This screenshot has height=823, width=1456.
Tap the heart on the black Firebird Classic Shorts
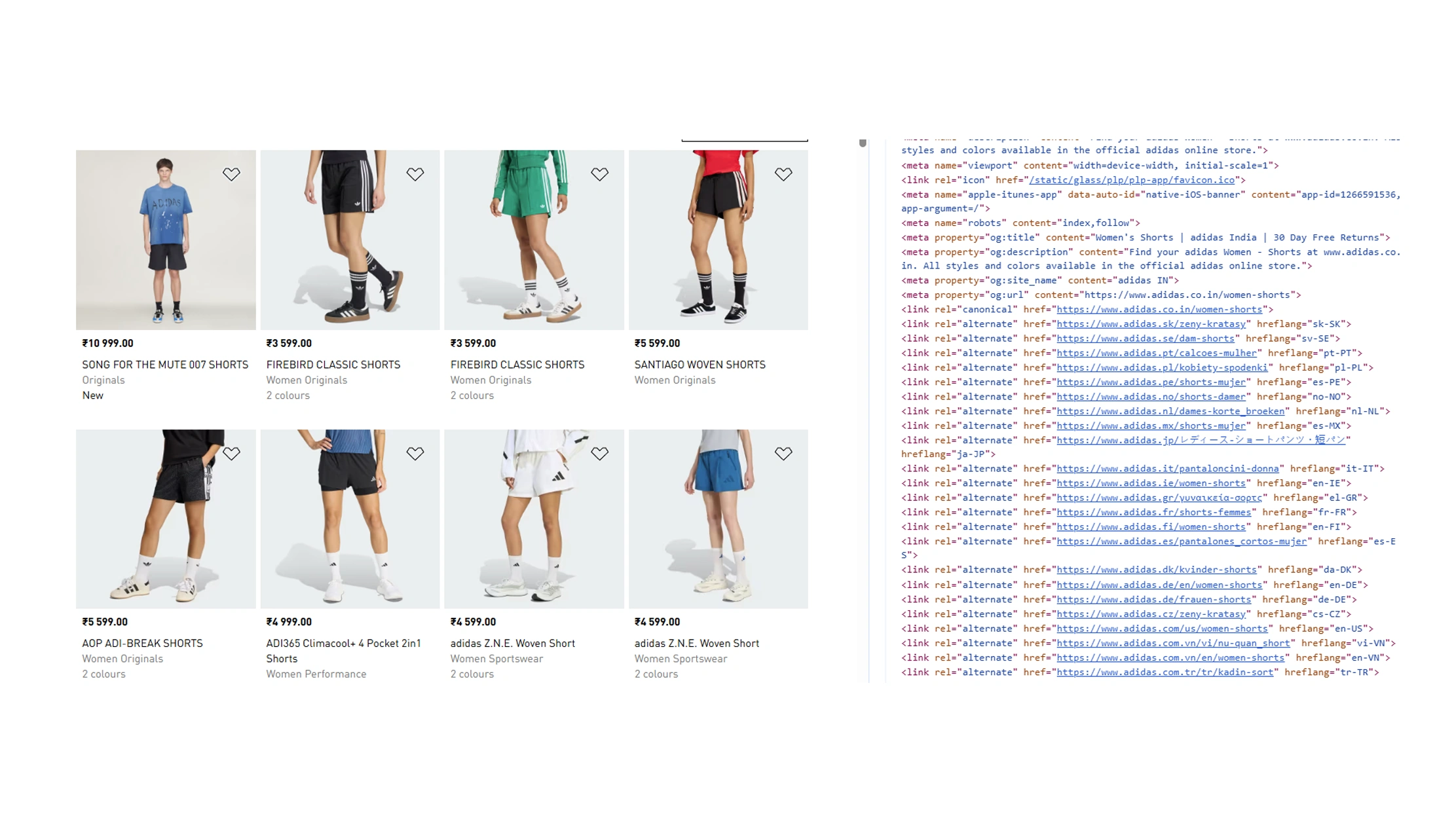[x=415, y=174]
